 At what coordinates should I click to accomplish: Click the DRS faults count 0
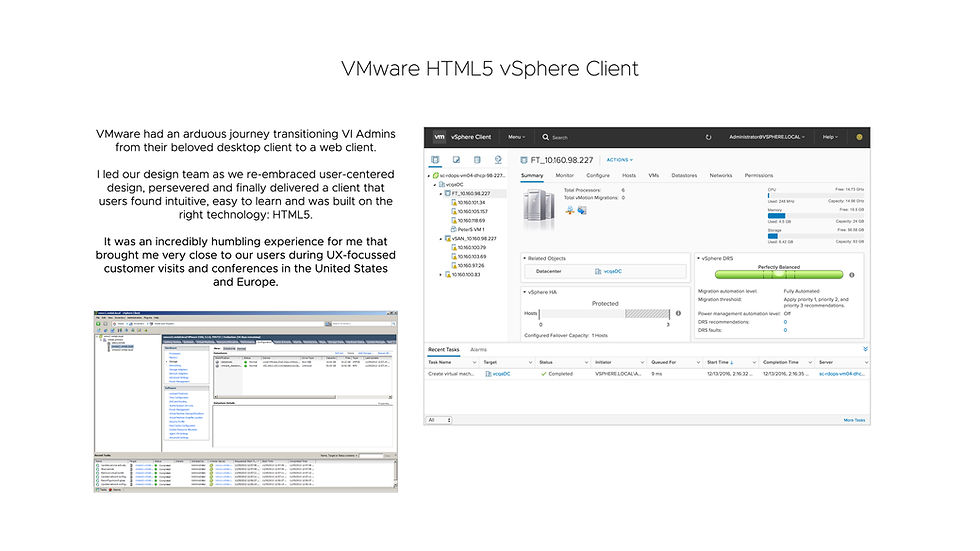pos(785,330)
